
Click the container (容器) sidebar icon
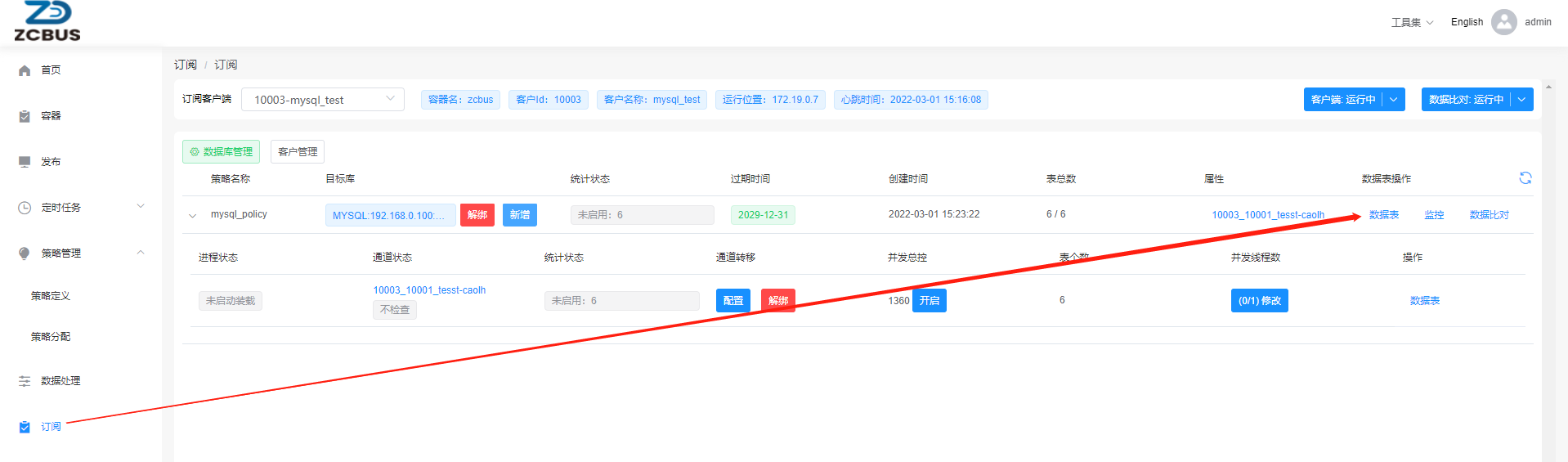pos(25,117)
